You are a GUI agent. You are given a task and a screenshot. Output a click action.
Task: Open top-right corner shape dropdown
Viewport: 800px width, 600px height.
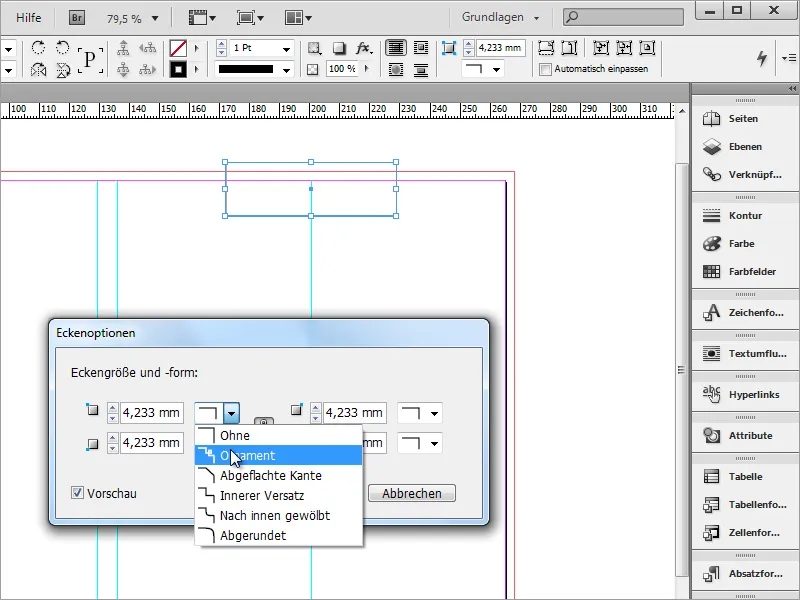pos(434,413)
